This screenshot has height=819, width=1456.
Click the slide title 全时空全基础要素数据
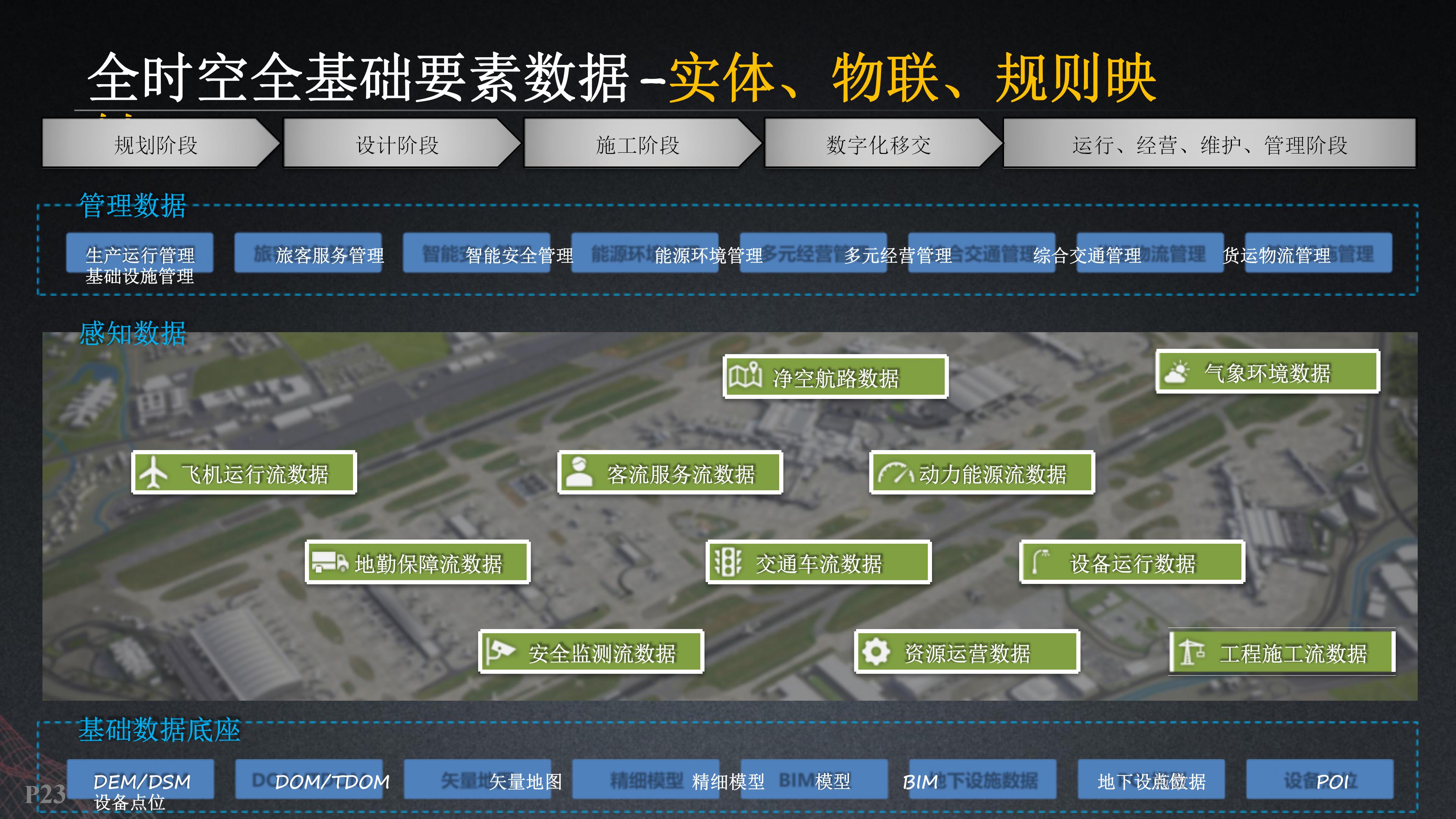pos(358,77)
